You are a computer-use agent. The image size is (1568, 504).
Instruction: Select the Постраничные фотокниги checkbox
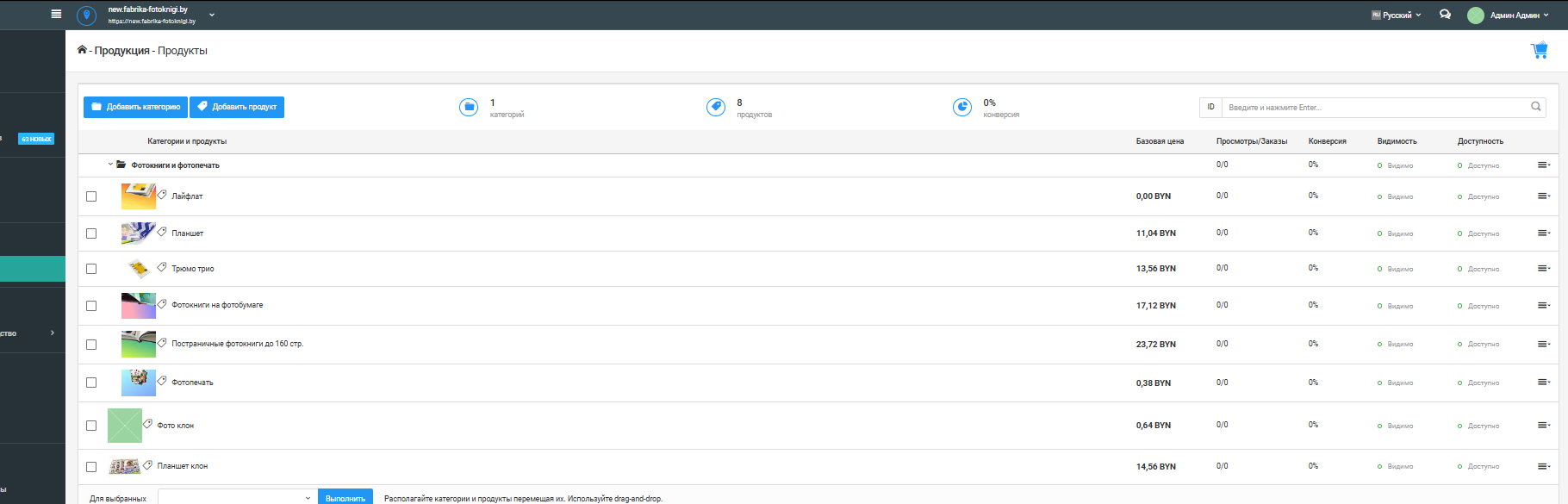91,345
